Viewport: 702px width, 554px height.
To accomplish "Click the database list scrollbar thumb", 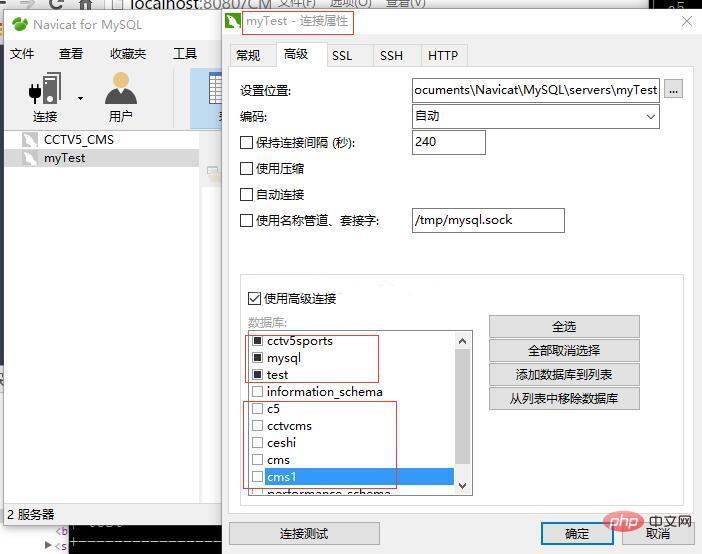I will tap(462, 407).
